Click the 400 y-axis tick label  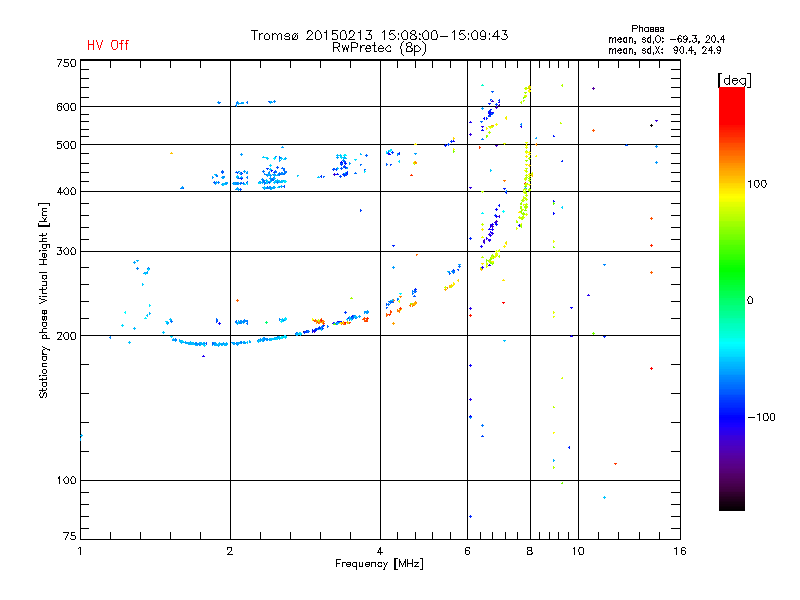(66, 191)
